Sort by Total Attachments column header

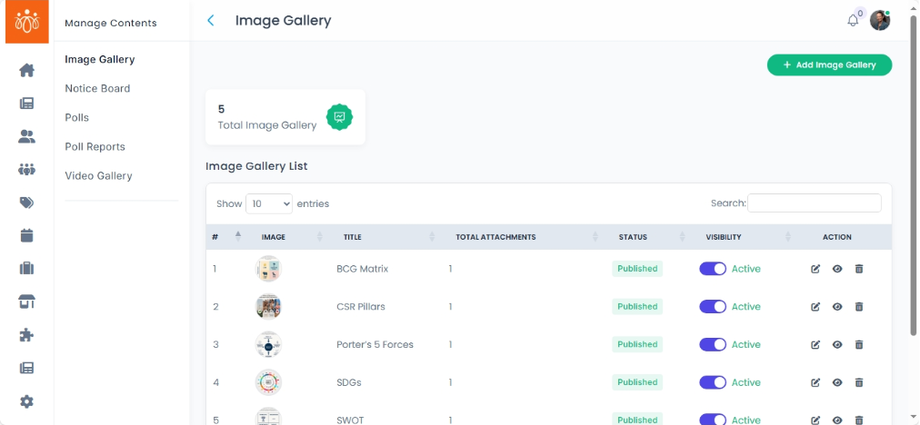pos(496,237)
